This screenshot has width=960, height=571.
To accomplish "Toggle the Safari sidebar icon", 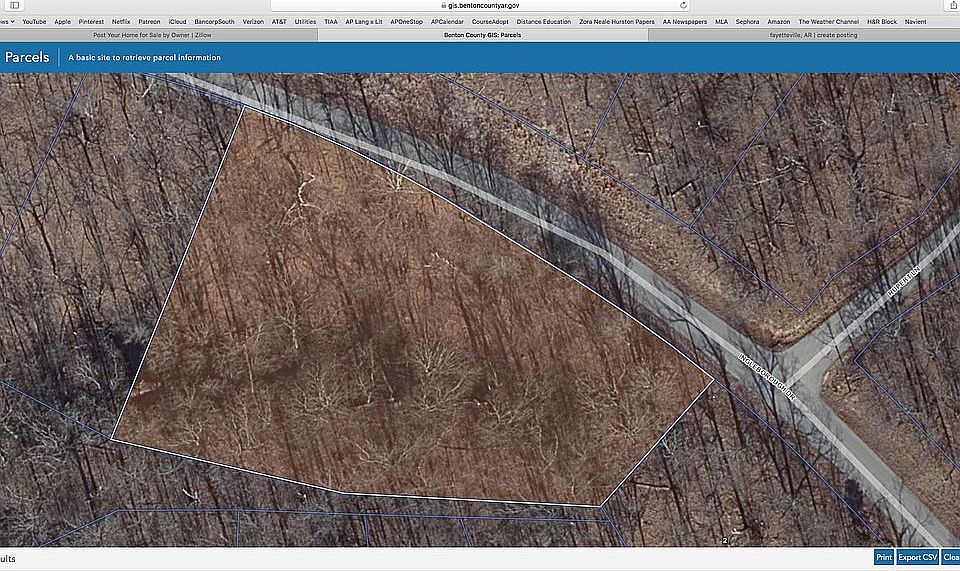I will [15, 5].
